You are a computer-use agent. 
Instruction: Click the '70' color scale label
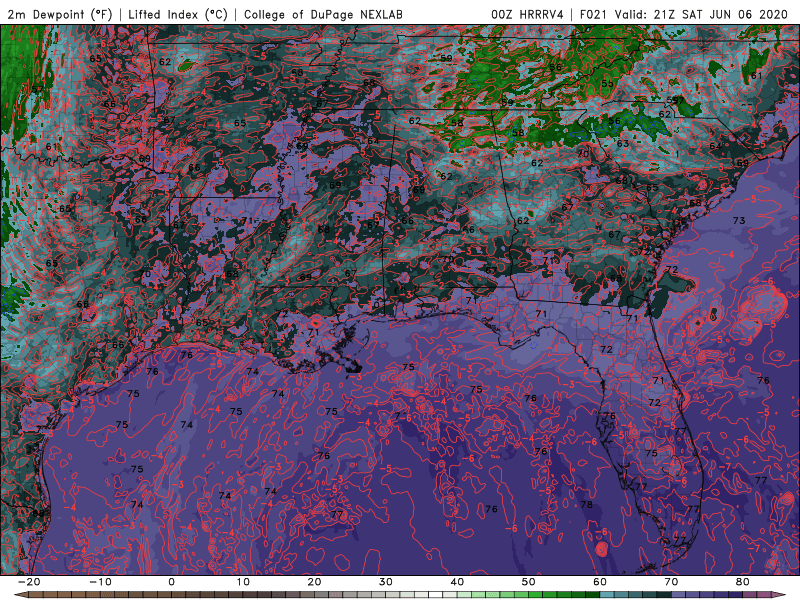671,582
